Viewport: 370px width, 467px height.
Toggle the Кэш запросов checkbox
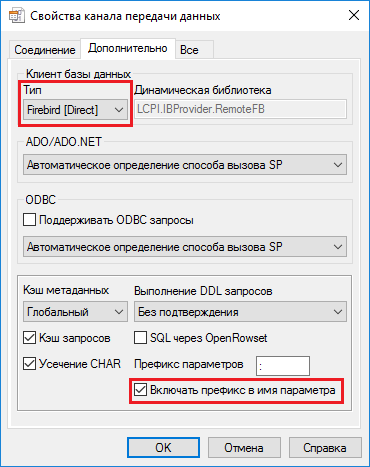29,338
